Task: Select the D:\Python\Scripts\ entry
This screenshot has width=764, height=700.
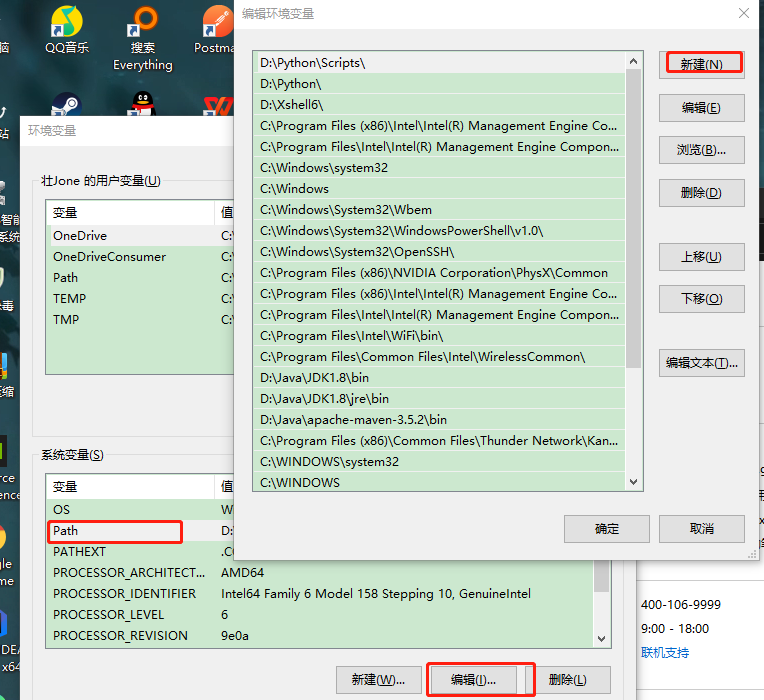Action: coord(439,63)
